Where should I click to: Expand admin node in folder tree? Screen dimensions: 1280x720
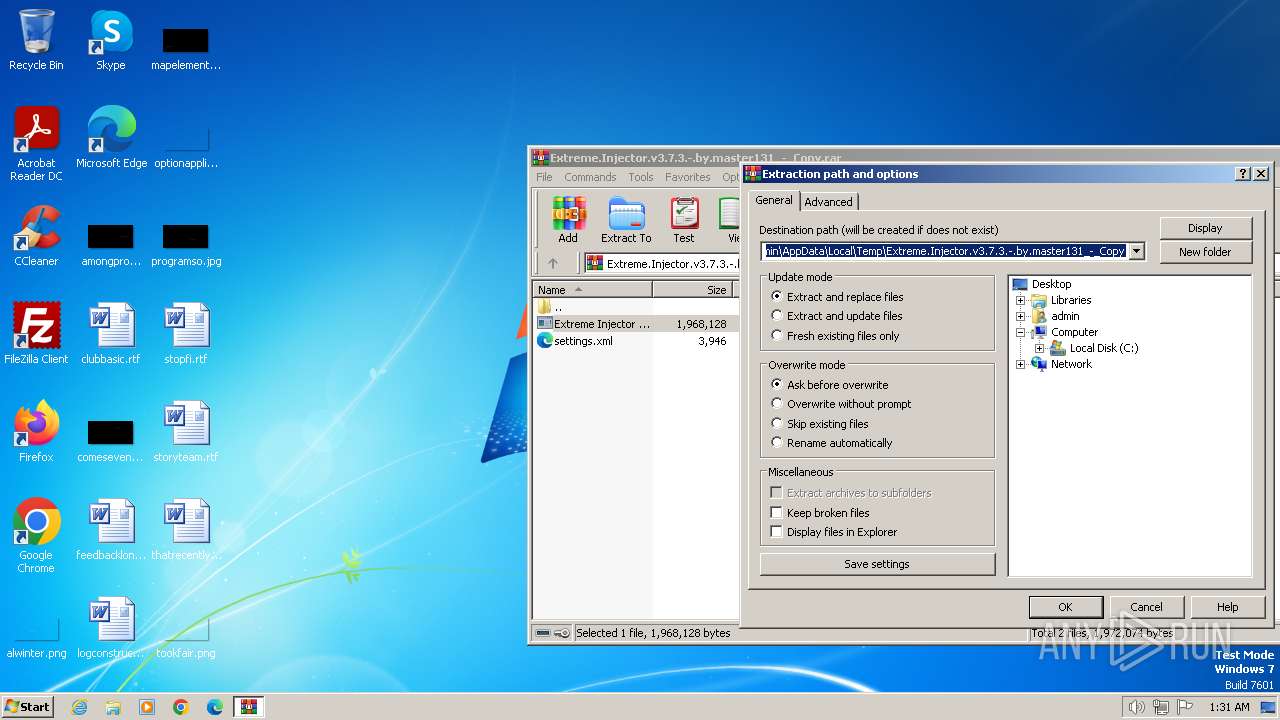tap(1021, 316)
